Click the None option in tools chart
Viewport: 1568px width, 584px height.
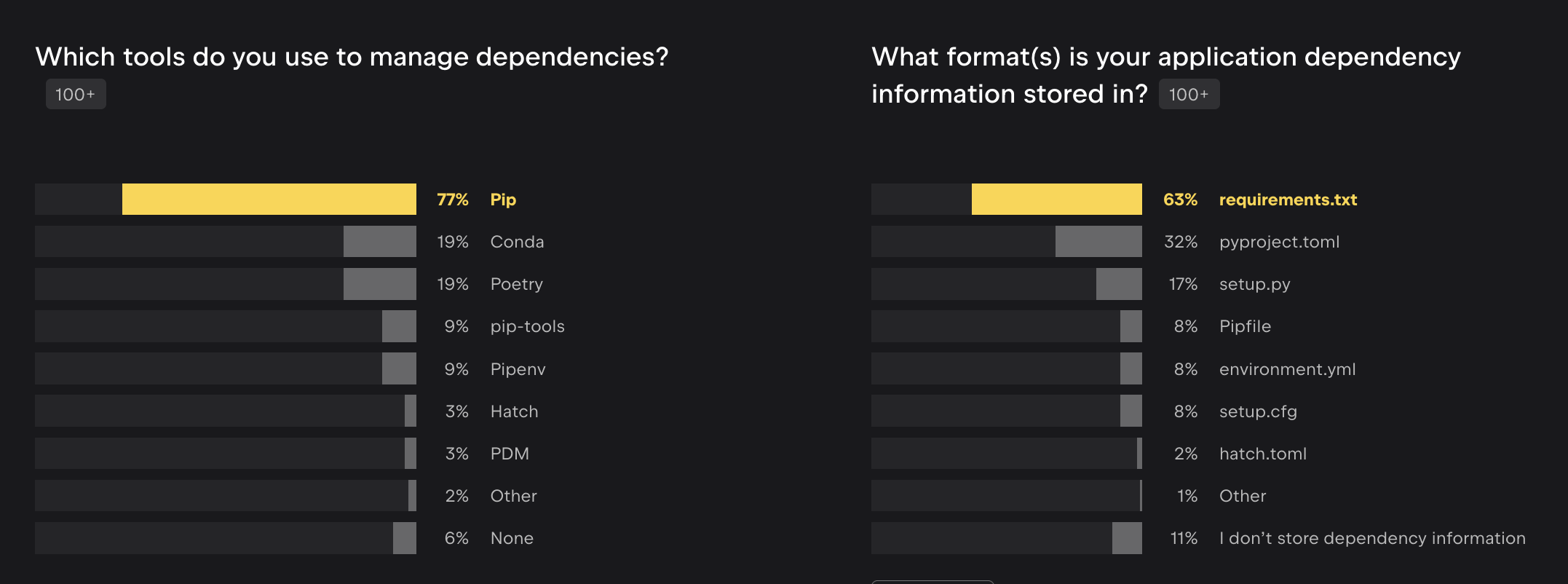click(512, 538)
